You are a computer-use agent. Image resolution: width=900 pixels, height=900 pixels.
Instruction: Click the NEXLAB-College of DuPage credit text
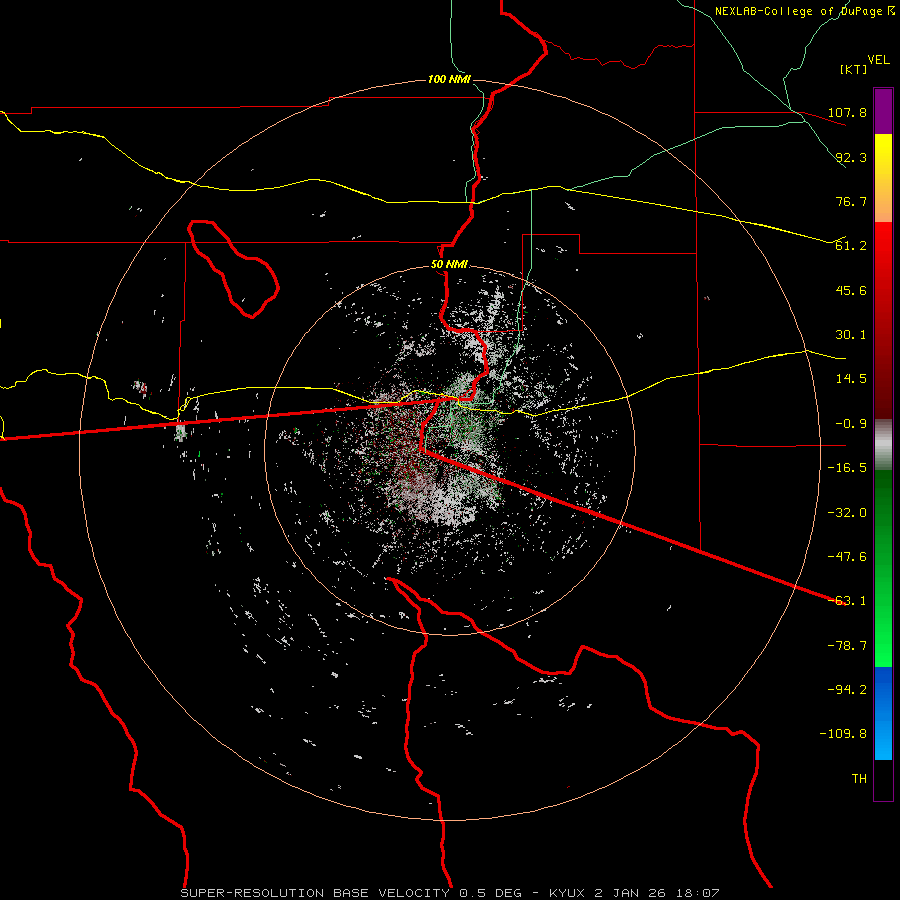804,11
